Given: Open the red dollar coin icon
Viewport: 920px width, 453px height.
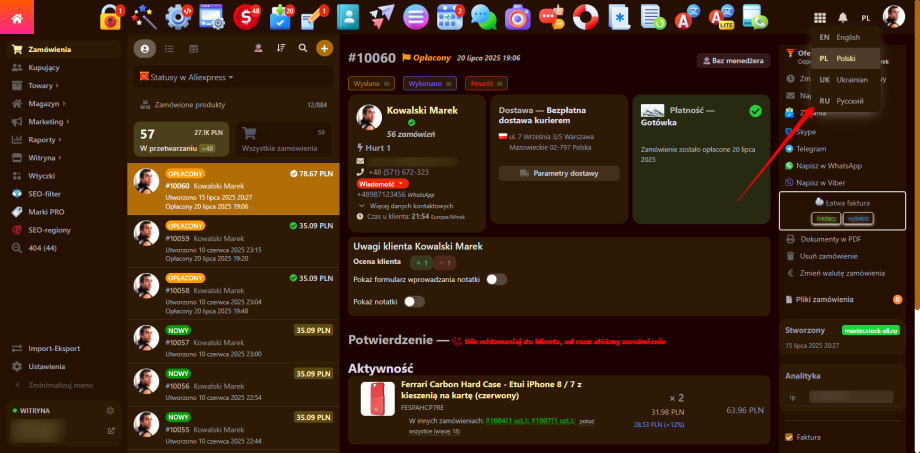Looking at the screenshot, I should (x=246, y=17).
